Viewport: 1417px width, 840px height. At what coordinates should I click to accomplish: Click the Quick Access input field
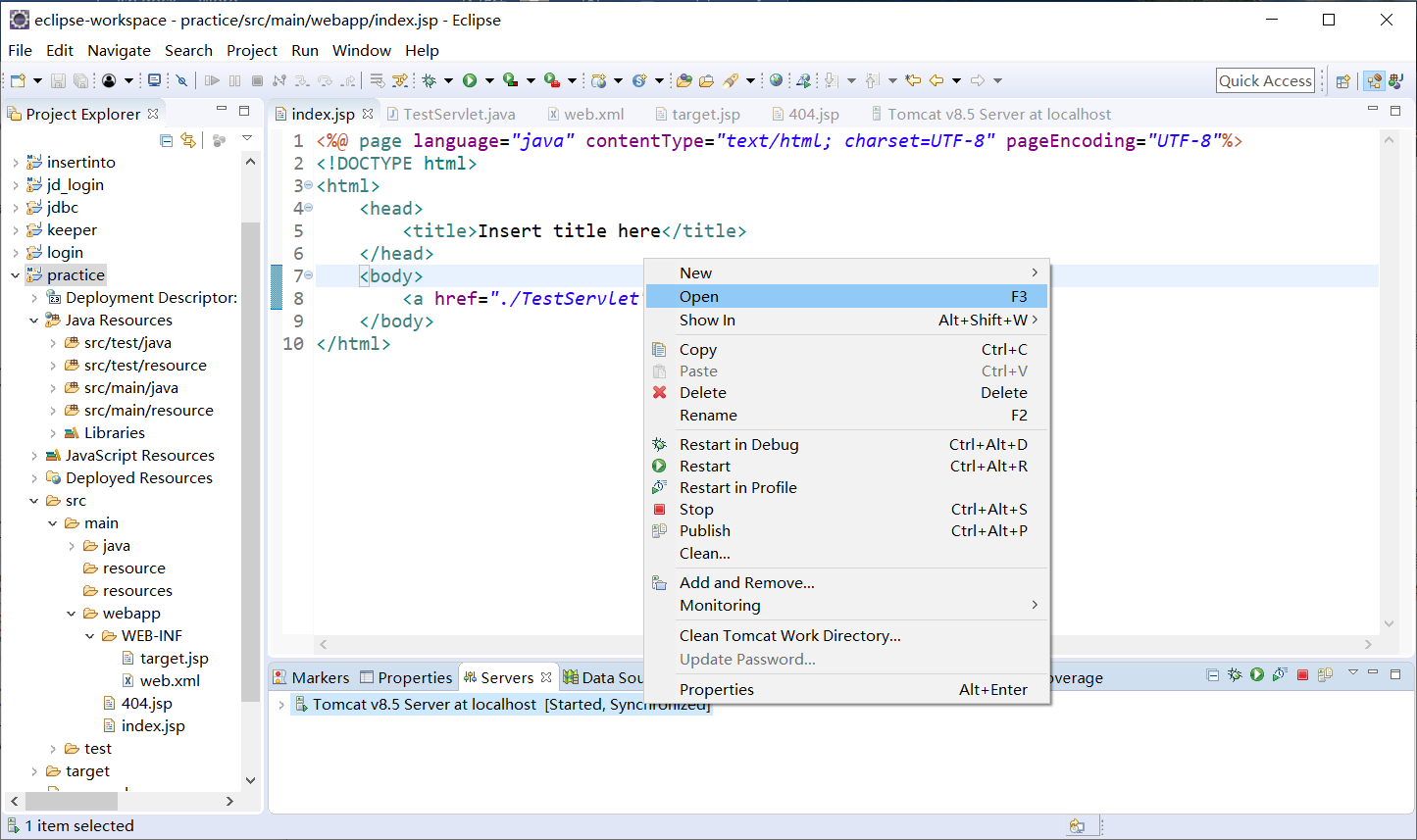(x=1265, y=81)
